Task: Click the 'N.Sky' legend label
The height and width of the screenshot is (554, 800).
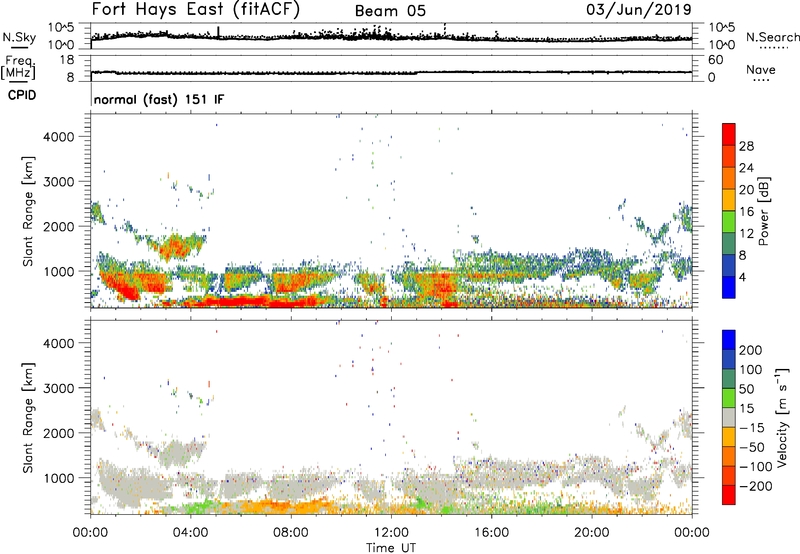Action: click(19, 37)
